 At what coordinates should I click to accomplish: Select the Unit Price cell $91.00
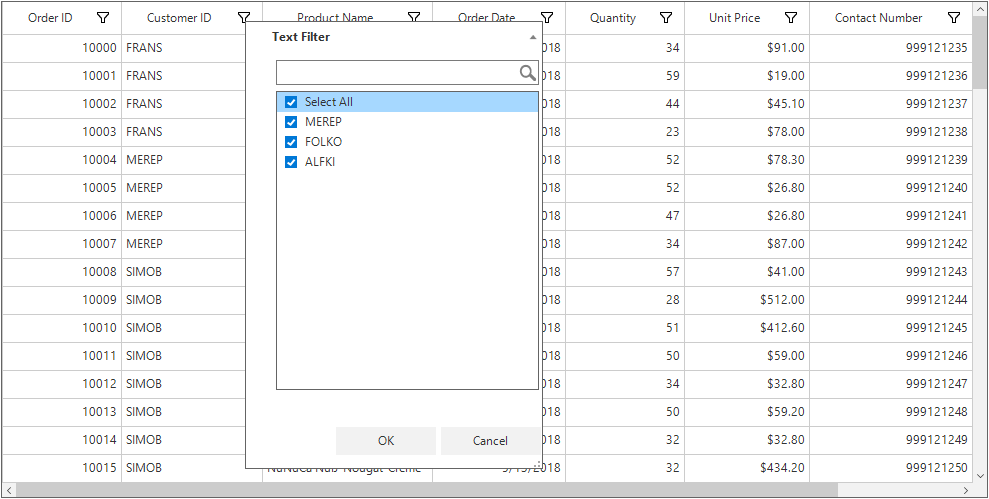pyautogui.click(x=747, y=48)
